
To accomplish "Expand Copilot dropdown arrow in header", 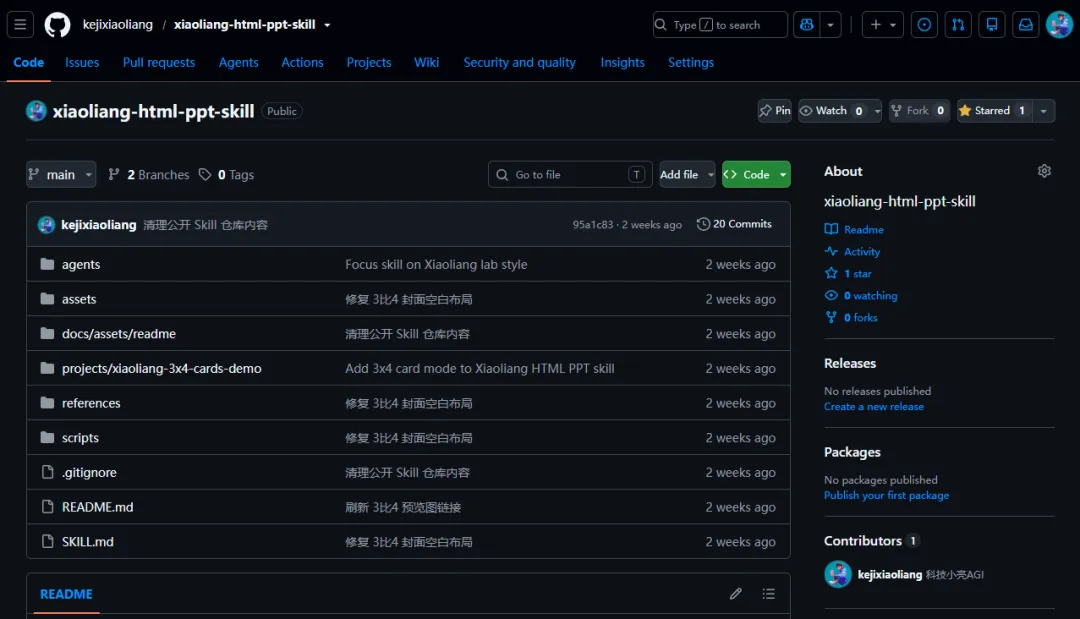I will tap(830, 25).
